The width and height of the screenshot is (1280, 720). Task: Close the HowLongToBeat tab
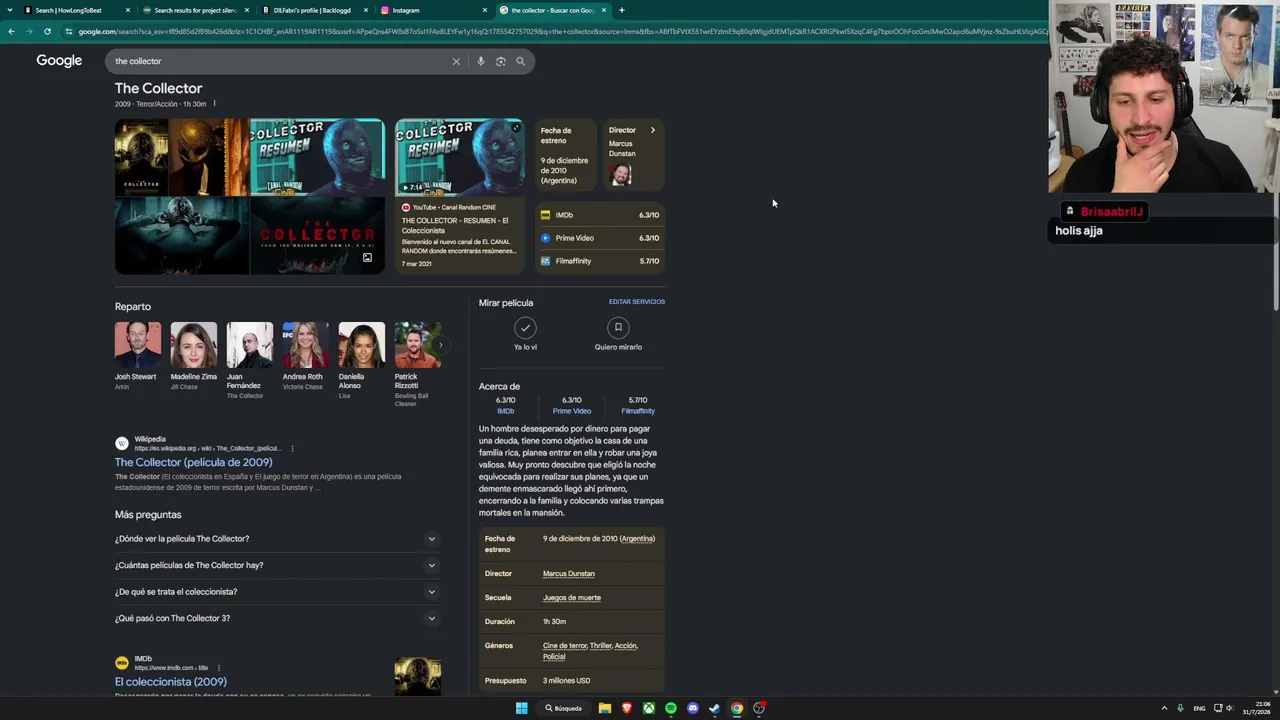tap(128, 10)
